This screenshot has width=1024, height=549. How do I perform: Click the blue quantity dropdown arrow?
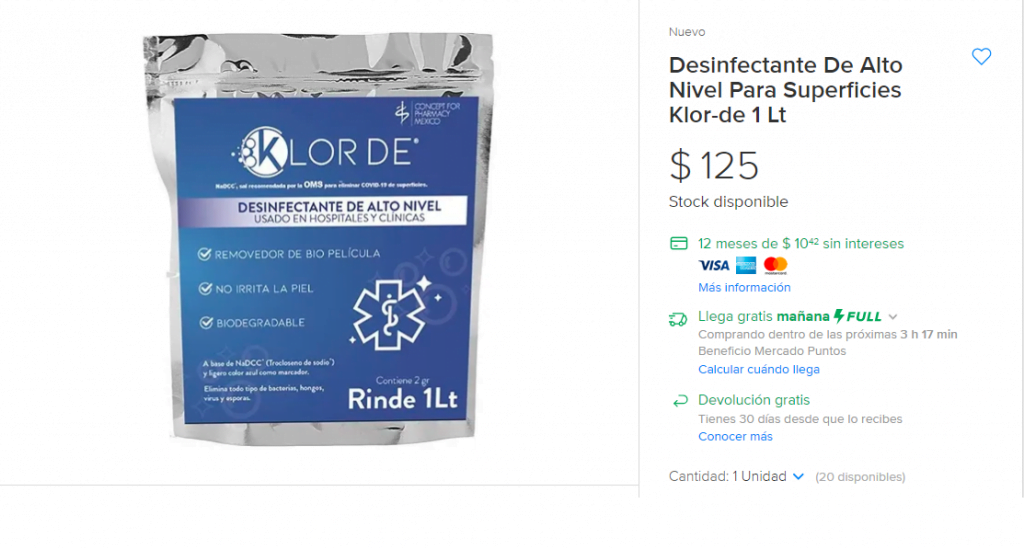pos(798,477)
